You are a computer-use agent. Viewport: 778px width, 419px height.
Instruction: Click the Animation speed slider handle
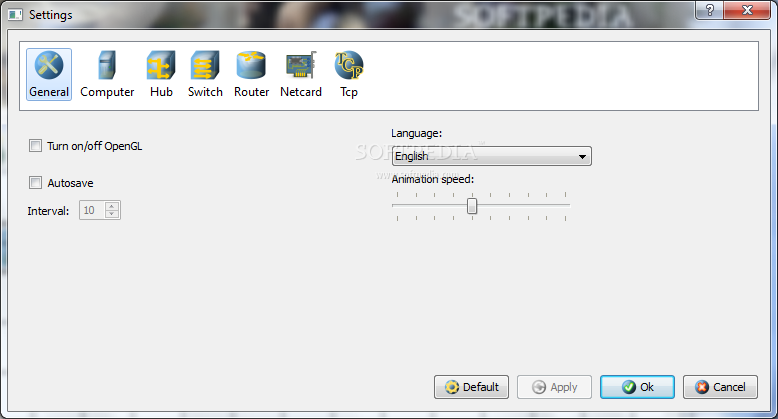point(472,206)
